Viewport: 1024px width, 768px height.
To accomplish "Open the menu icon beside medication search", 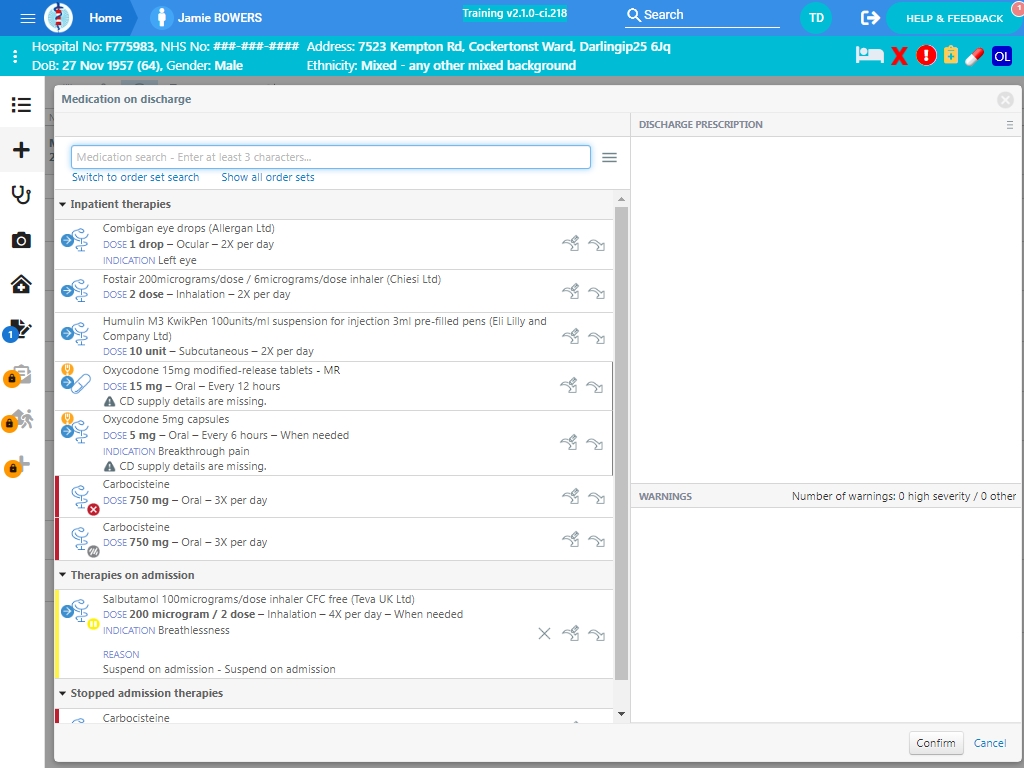I will tap(609, 157).
